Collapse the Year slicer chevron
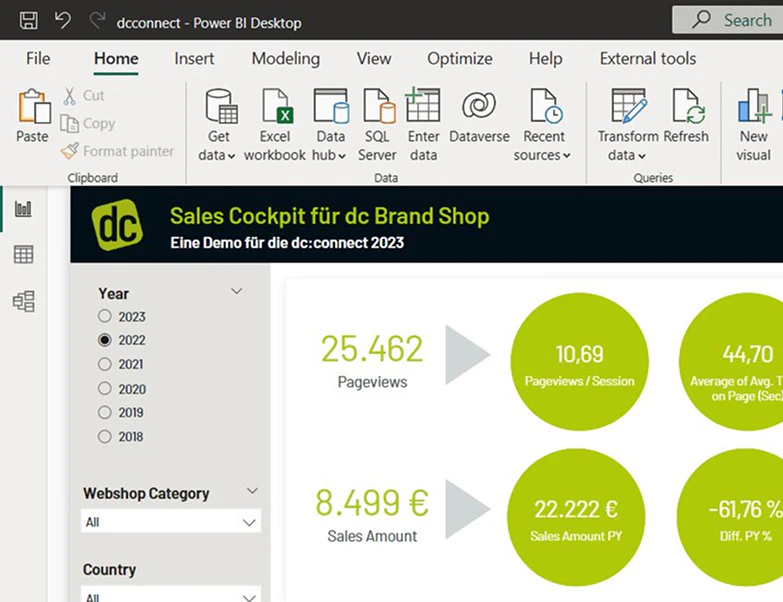This screenshot has height=602, width=783. (x=237, y=291)
